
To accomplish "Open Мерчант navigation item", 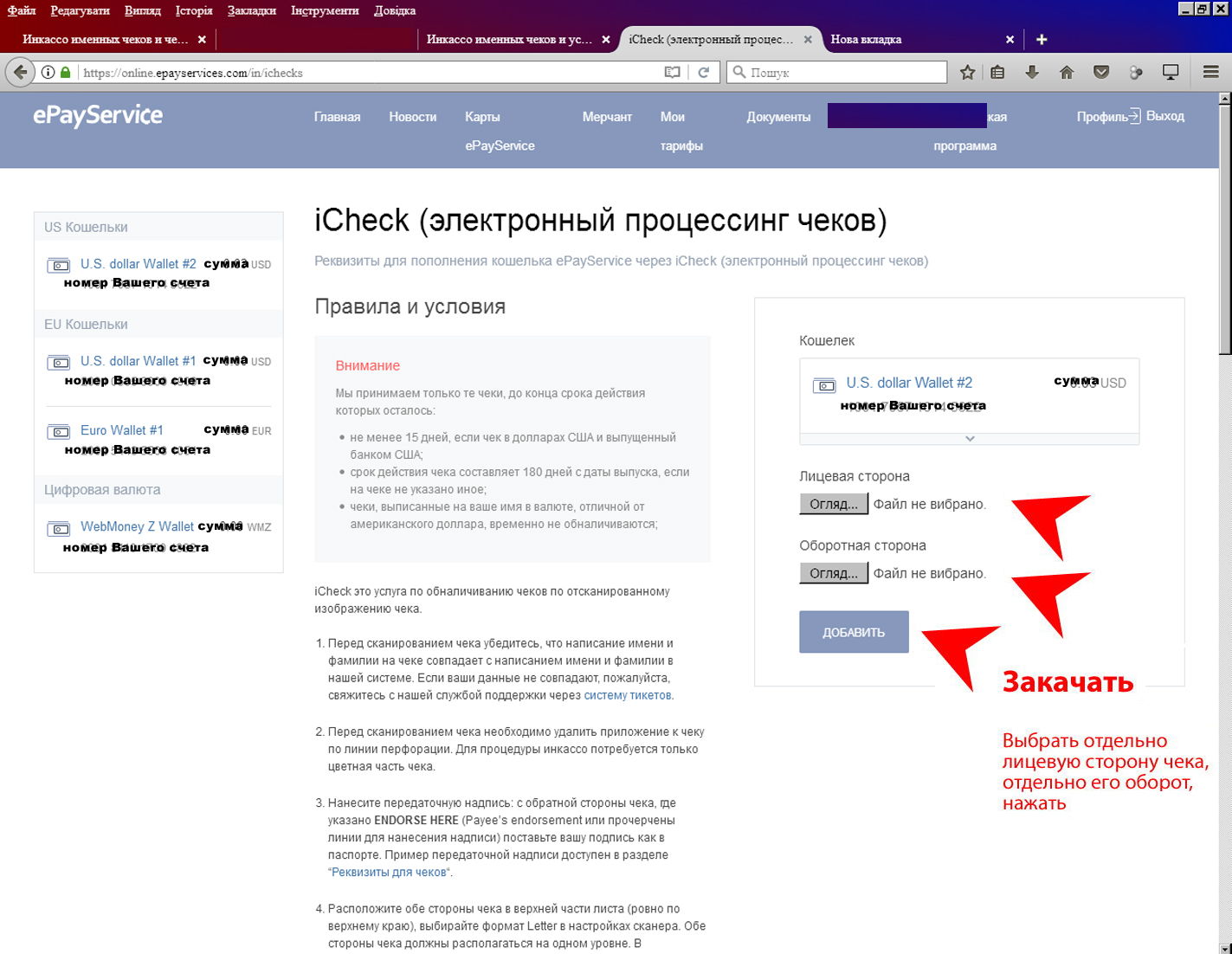I will coord(607,117).
